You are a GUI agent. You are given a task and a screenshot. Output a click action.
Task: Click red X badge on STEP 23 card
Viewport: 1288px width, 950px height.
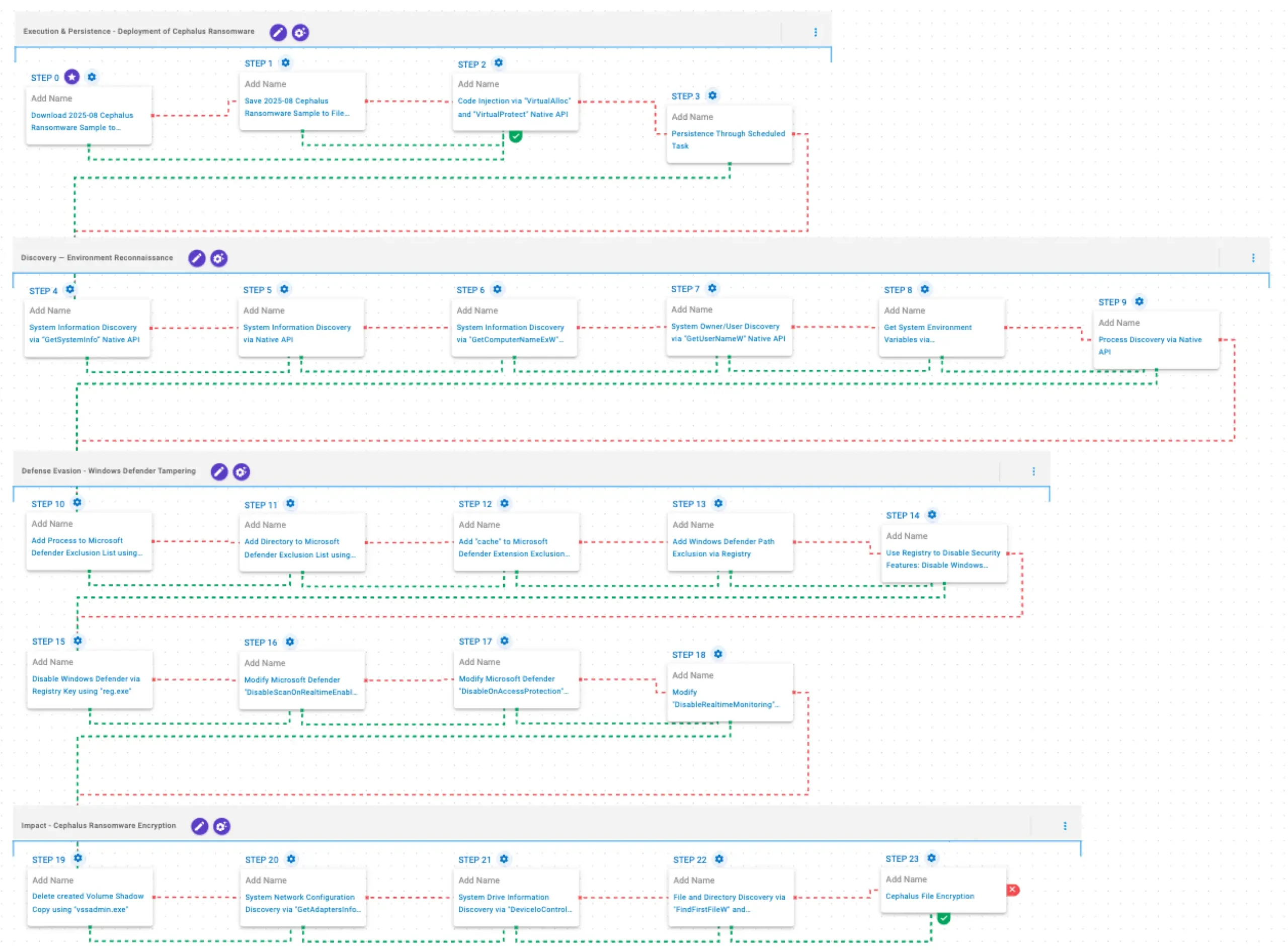[x=1014, y=891]
